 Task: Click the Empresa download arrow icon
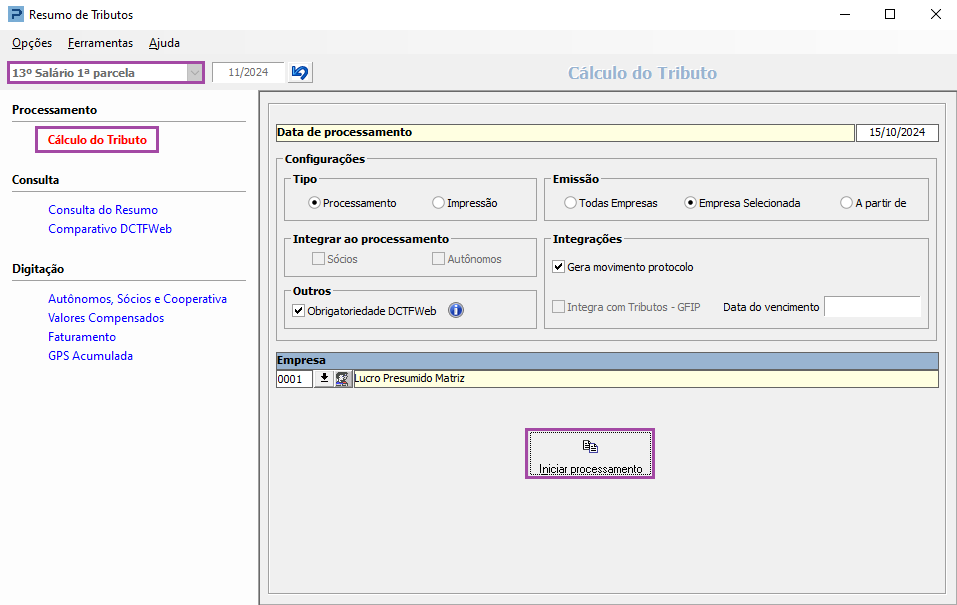(324, 379)
